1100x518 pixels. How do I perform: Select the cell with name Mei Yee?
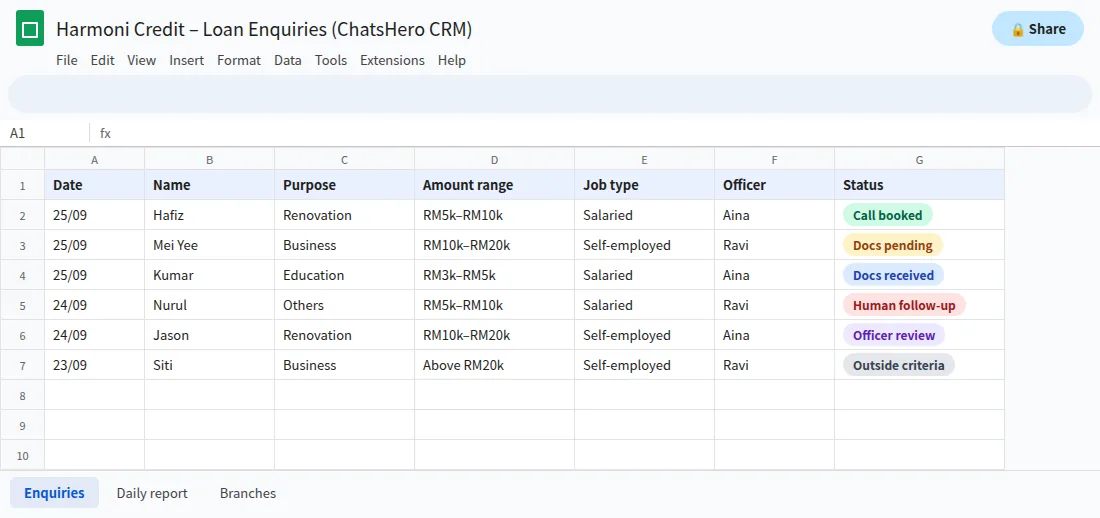coord(210,245)
